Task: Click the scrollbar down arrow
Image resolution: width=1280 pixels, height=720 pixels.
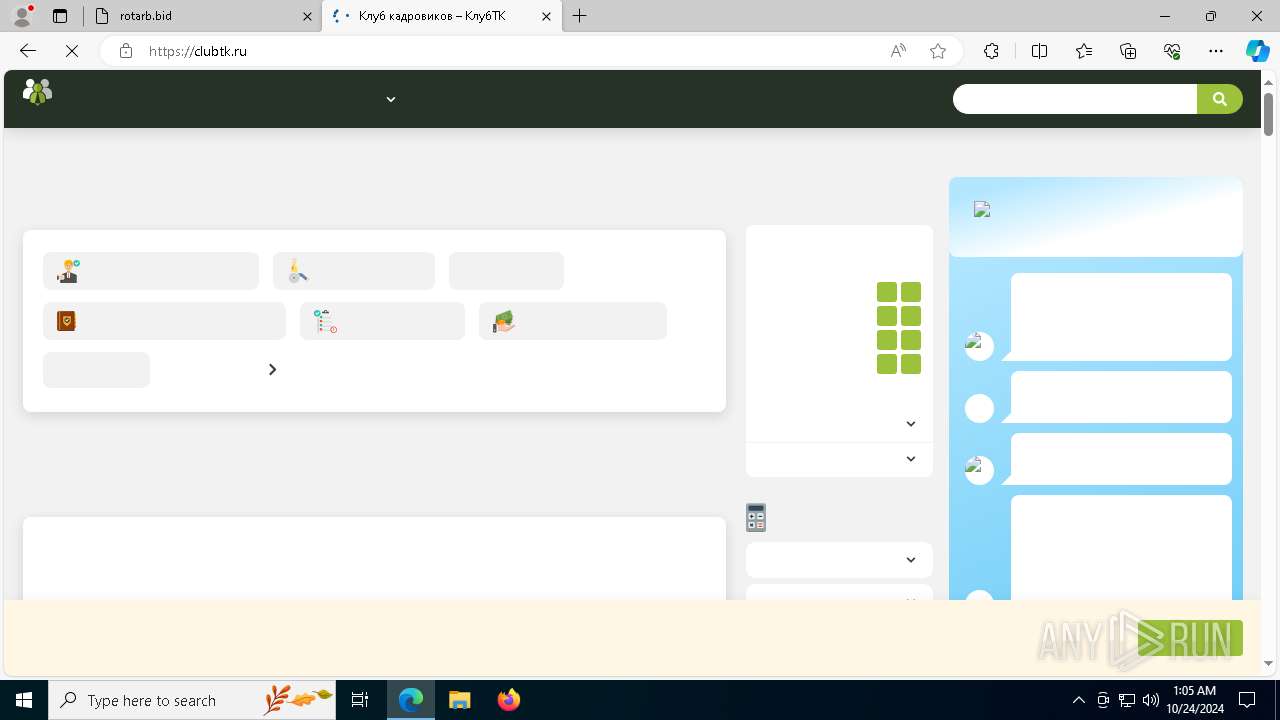Action: [1268, 663]
